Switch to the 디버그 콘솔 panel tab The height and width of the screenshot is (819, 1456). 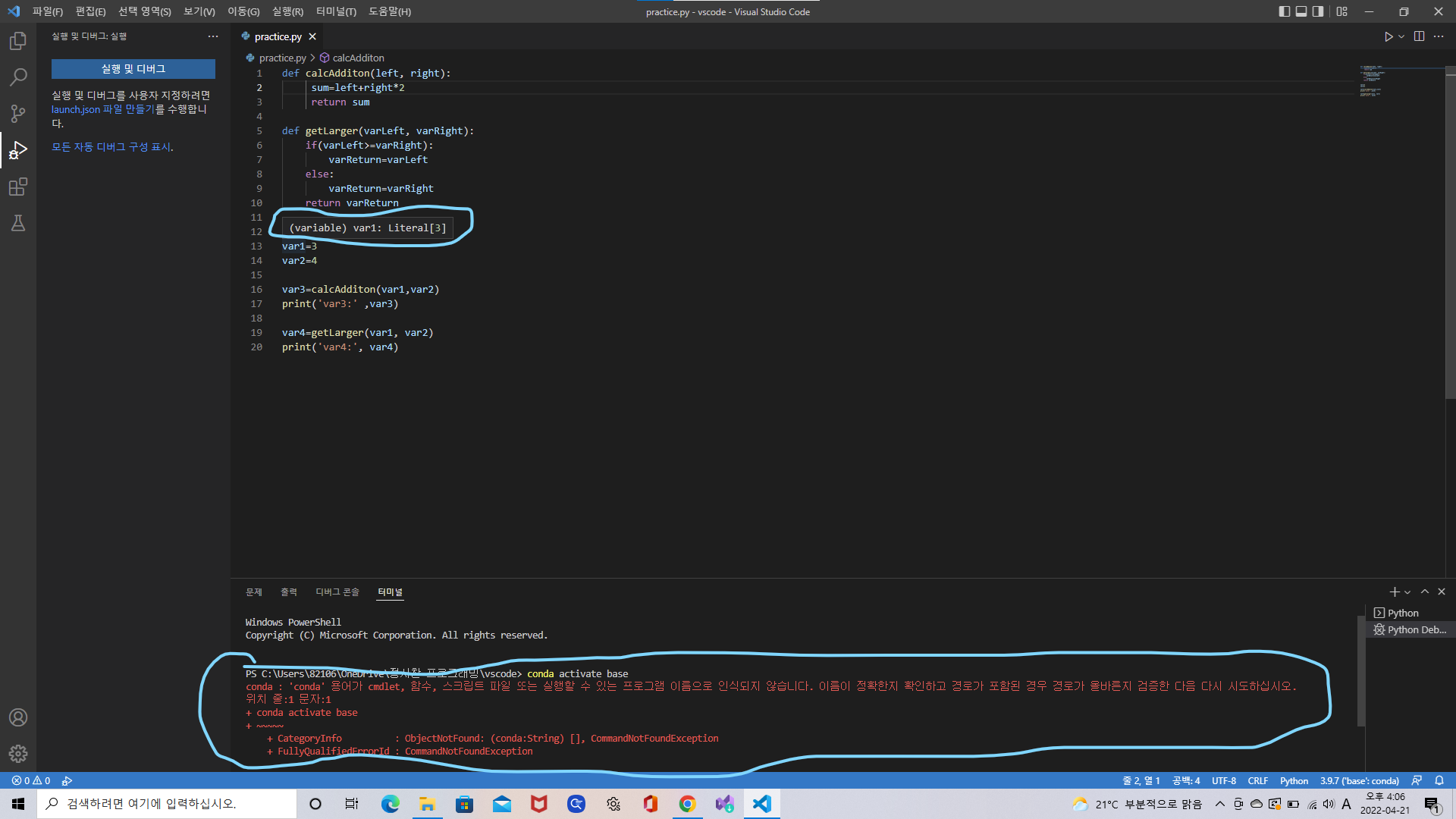(337, 591)
